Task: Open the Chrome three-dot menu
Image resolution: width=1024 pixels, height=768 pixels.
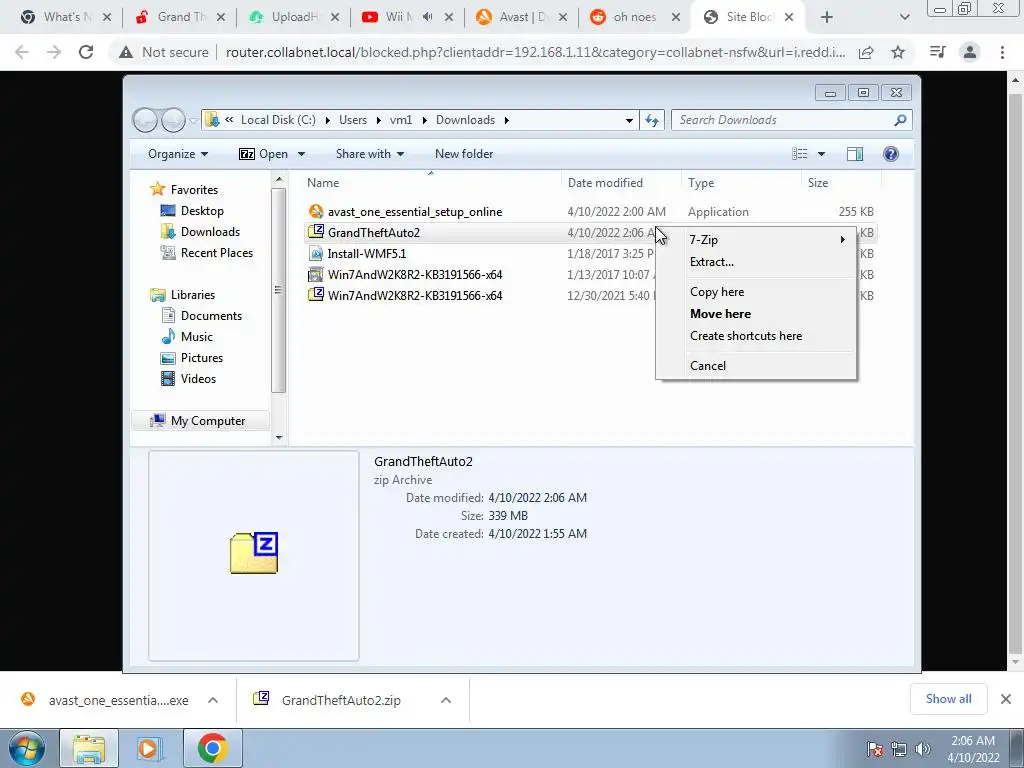Action: [x=1002, y=52]
